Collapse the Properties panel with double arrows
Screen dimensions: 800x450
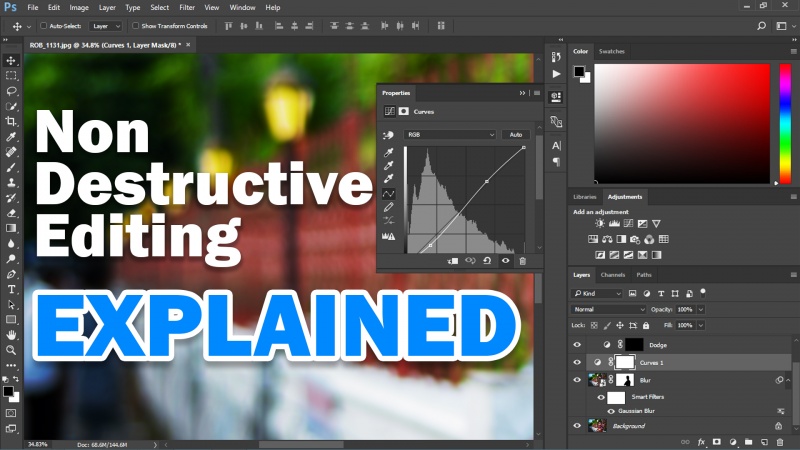522,93
